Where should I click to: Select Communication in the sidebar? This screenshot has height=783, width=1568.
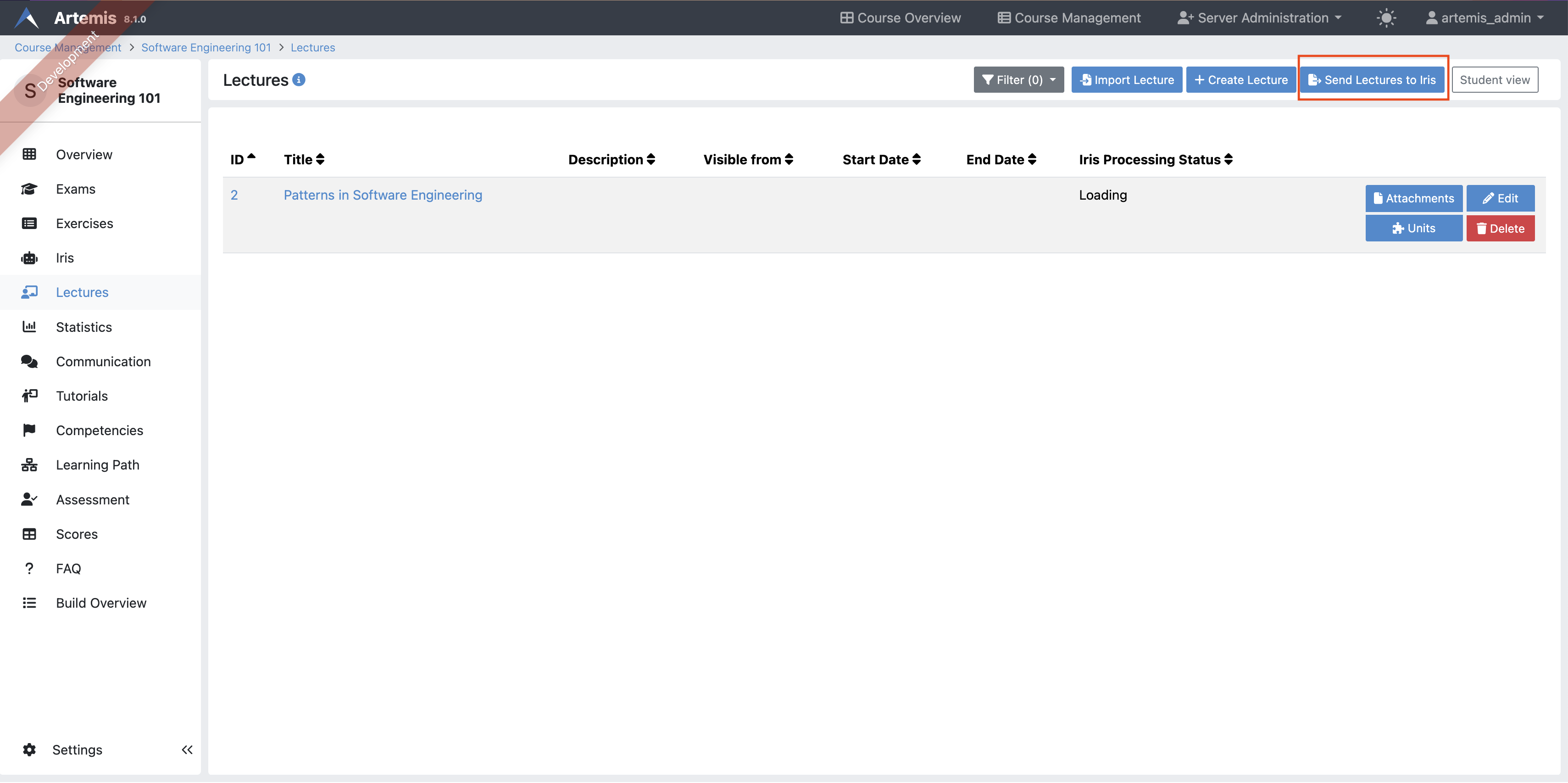(x=103, y=362)
